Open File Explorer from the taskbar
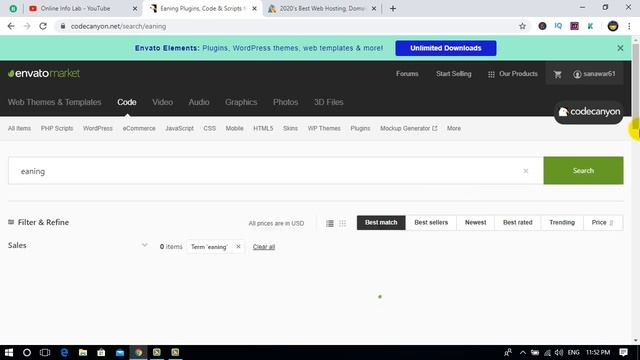Image resolution: width=640 pixels, height=360 pixels. [x=83, y=352]
